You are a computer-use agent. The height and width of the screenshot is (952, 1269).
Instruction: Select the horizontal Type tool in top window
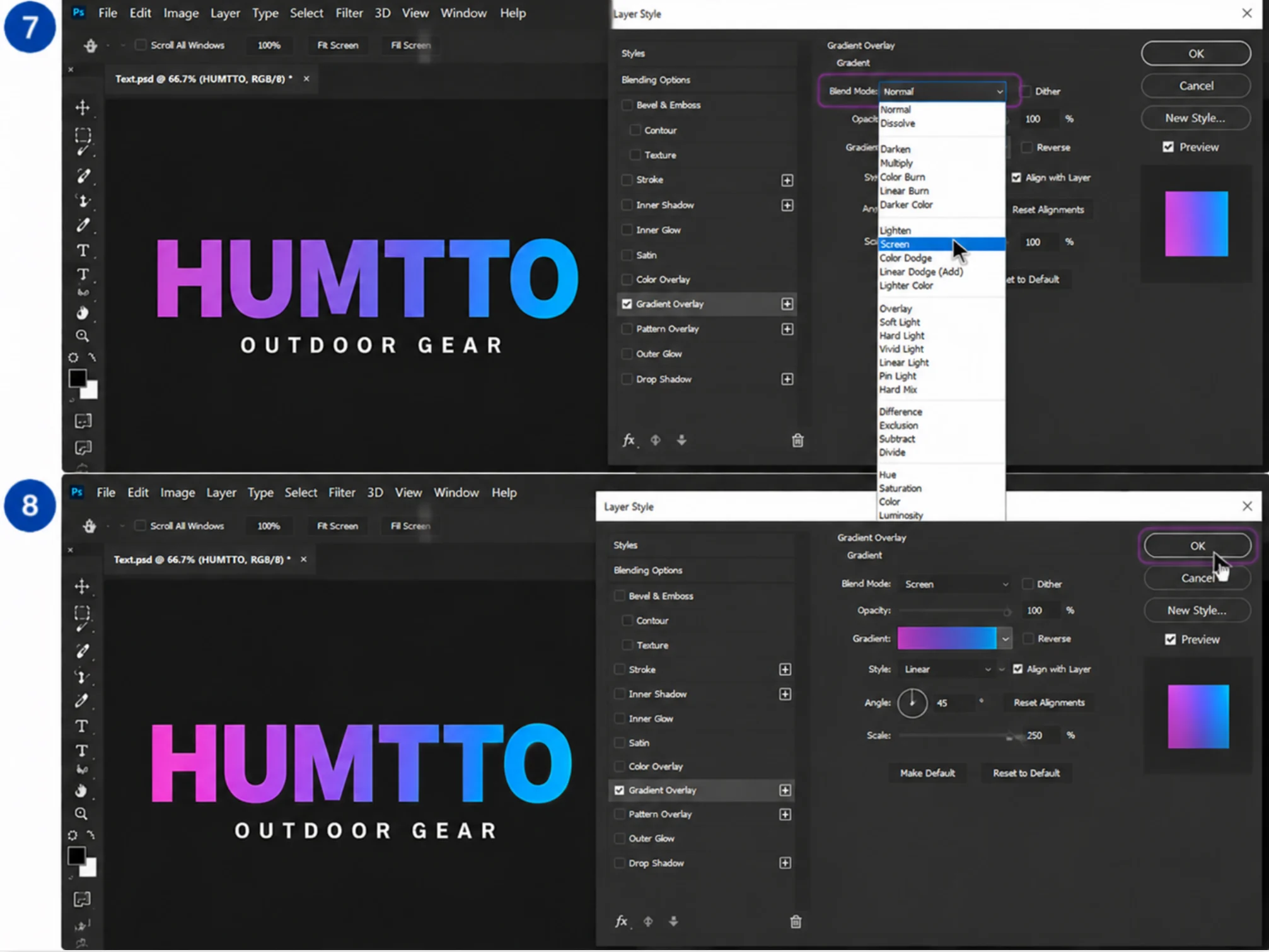pos(83,250)
